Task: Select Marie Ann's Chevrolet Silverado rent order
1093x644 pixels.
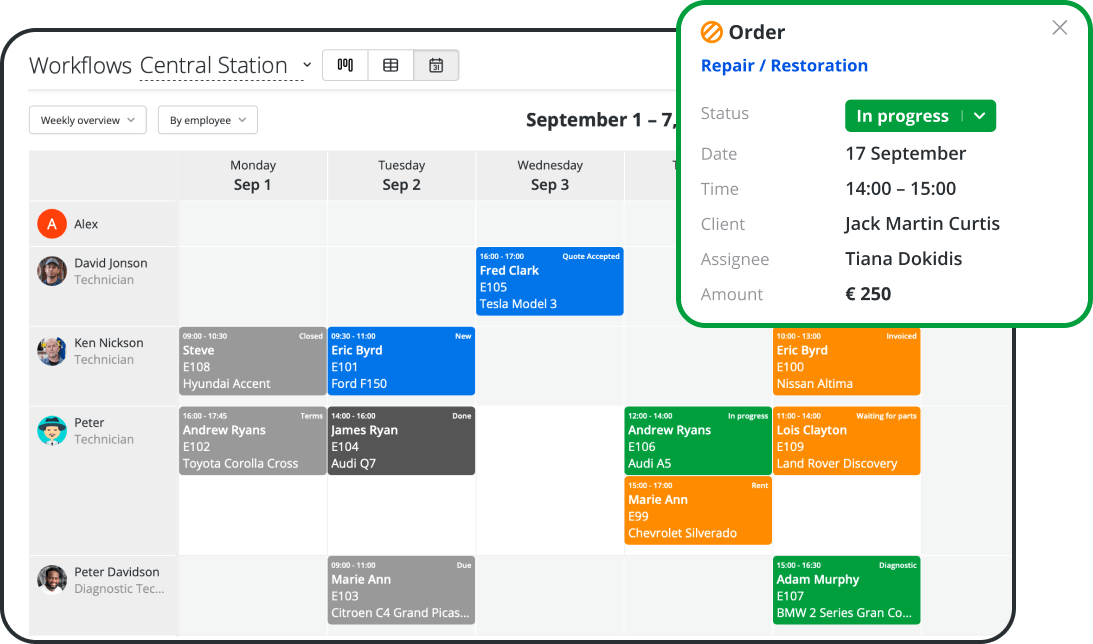Action: pos(697,510)
